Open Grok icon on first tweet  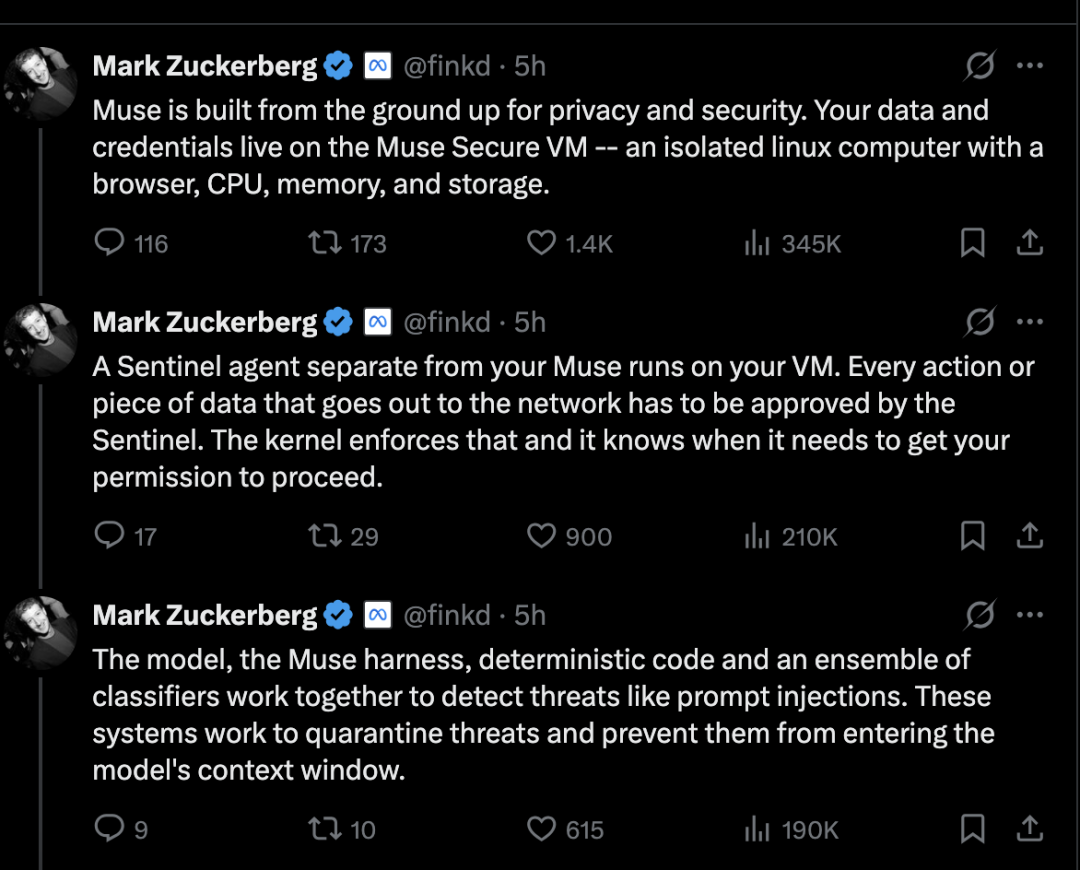(x=979, y=66)
